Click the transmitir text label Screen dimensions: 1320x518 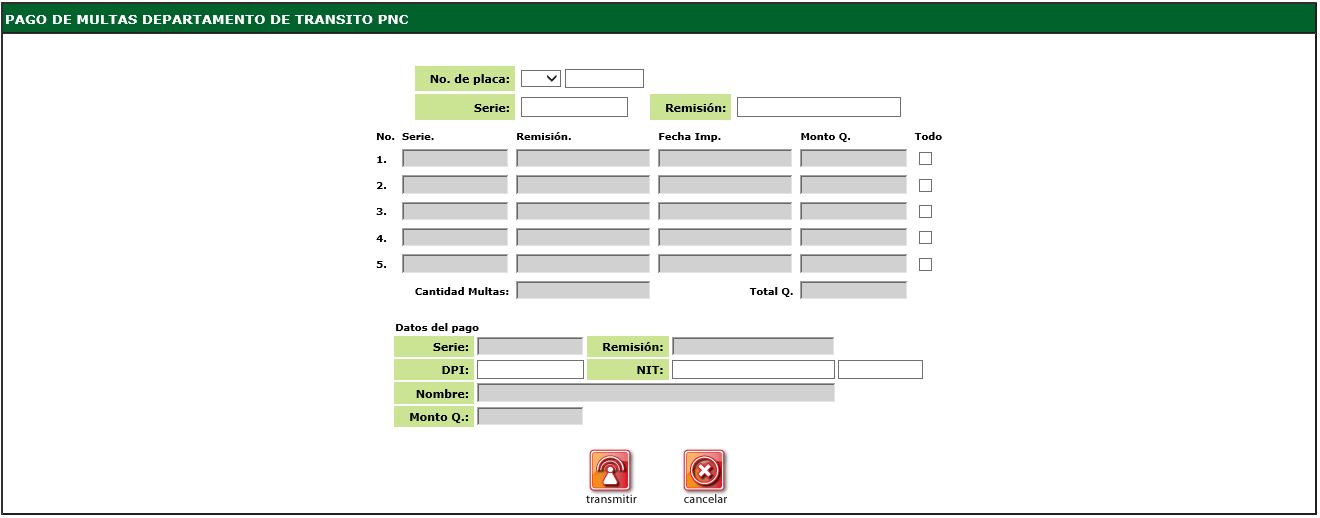click(611, 499)
